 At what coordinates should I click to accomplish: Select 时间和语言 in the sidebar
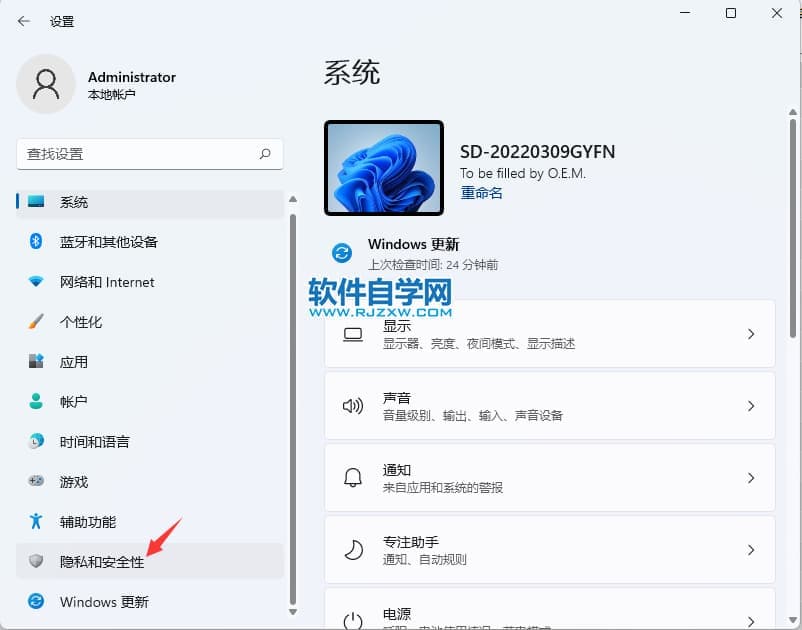[x=94, y=442]
